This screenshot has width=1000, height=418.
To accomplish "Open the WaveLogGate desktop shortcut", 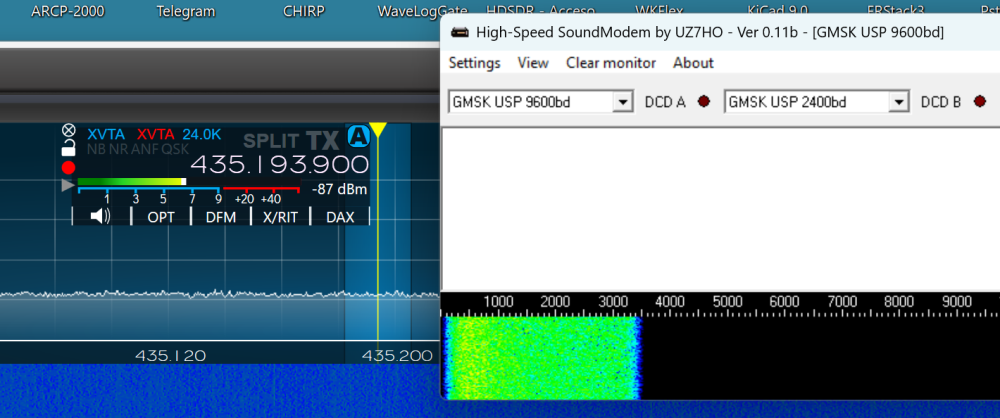I will [x=422, y=11].
